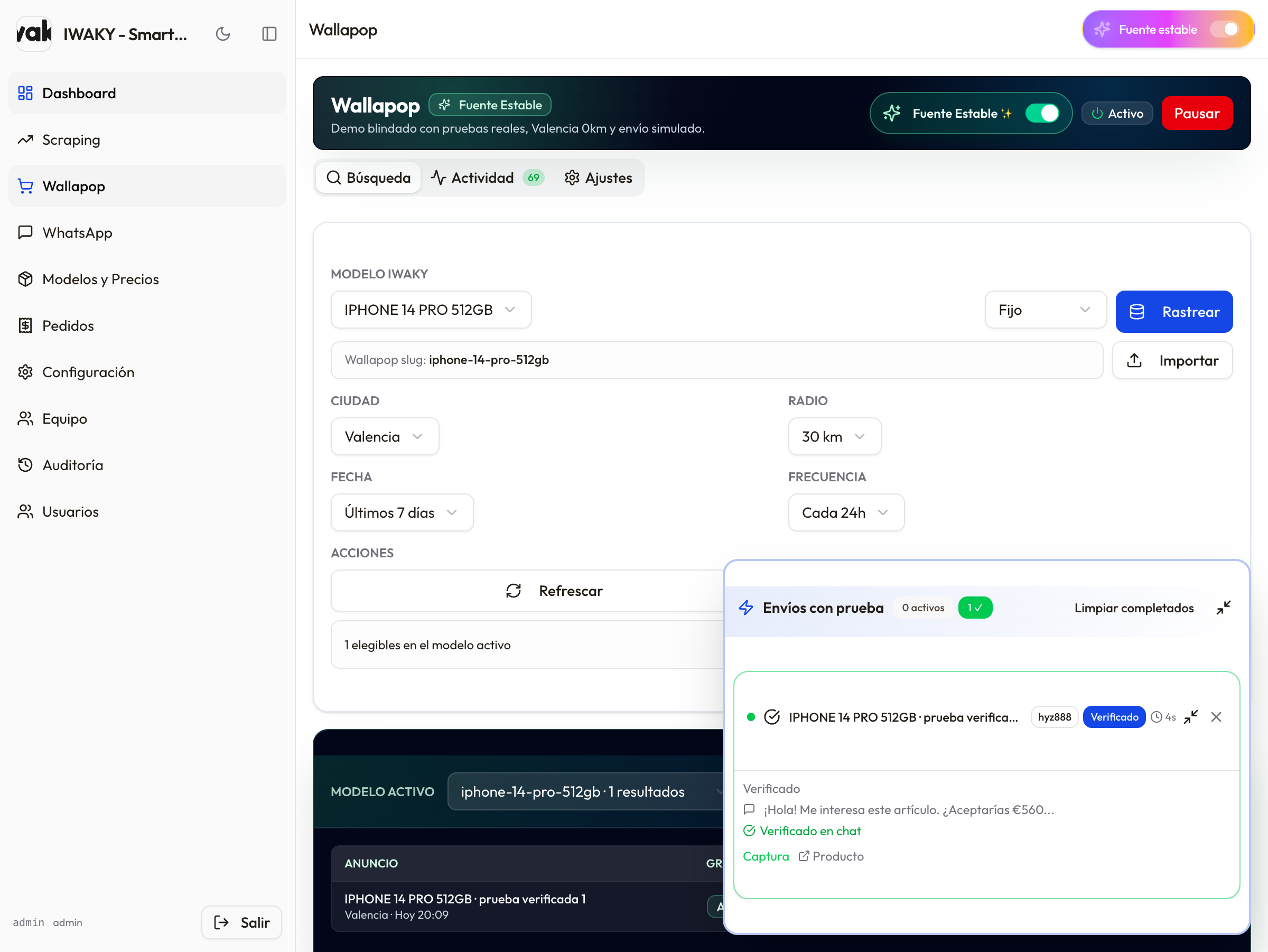Click the chat bubble icon beside message preview

click(x=749, y=809)
